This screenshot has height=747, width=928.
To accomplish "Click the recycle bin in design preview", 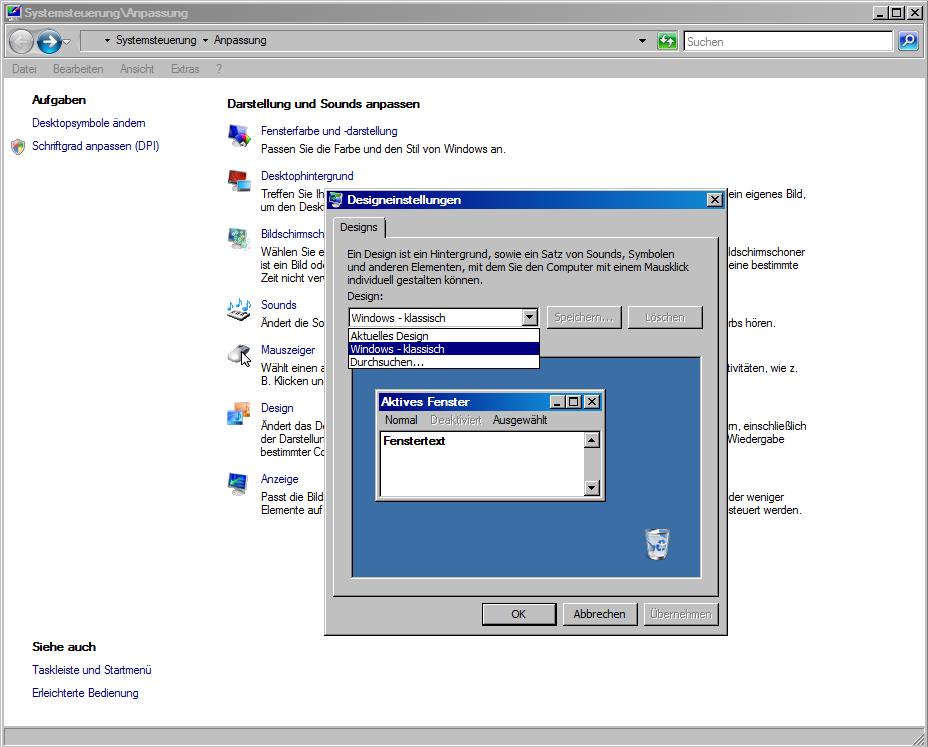I will point(657,544).
